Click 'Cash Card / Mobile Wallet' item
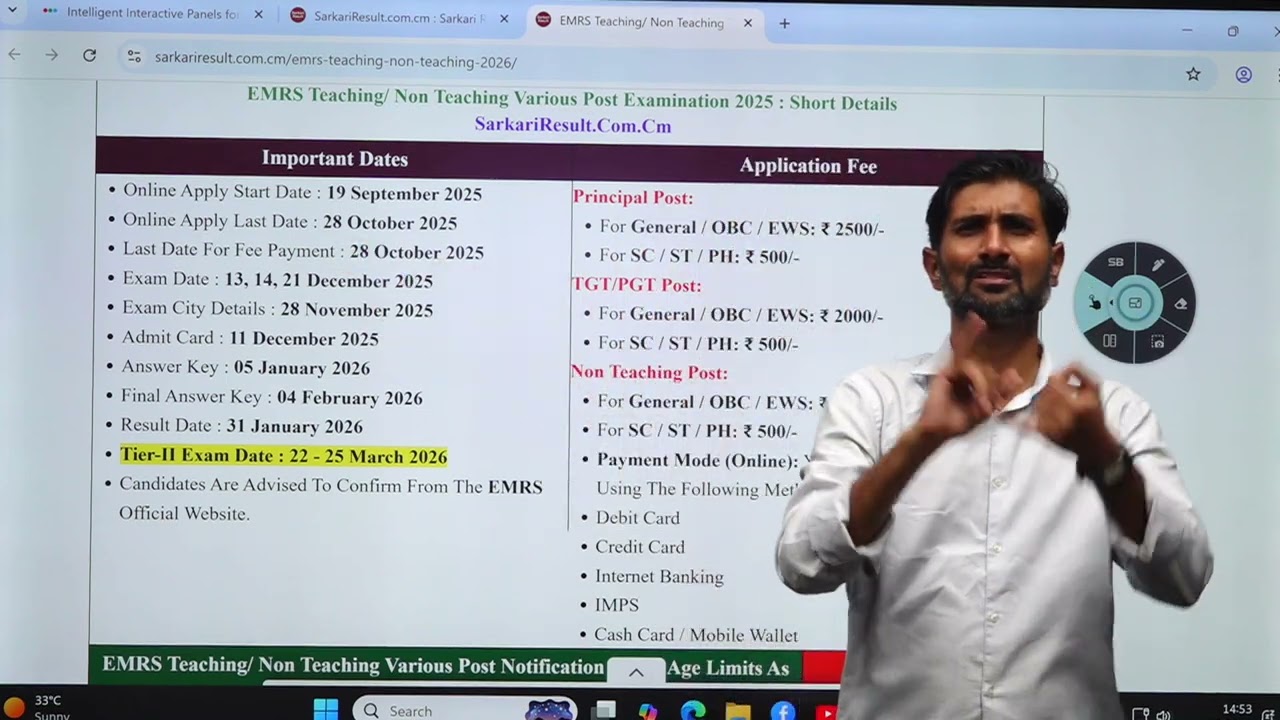 point(696,635)
